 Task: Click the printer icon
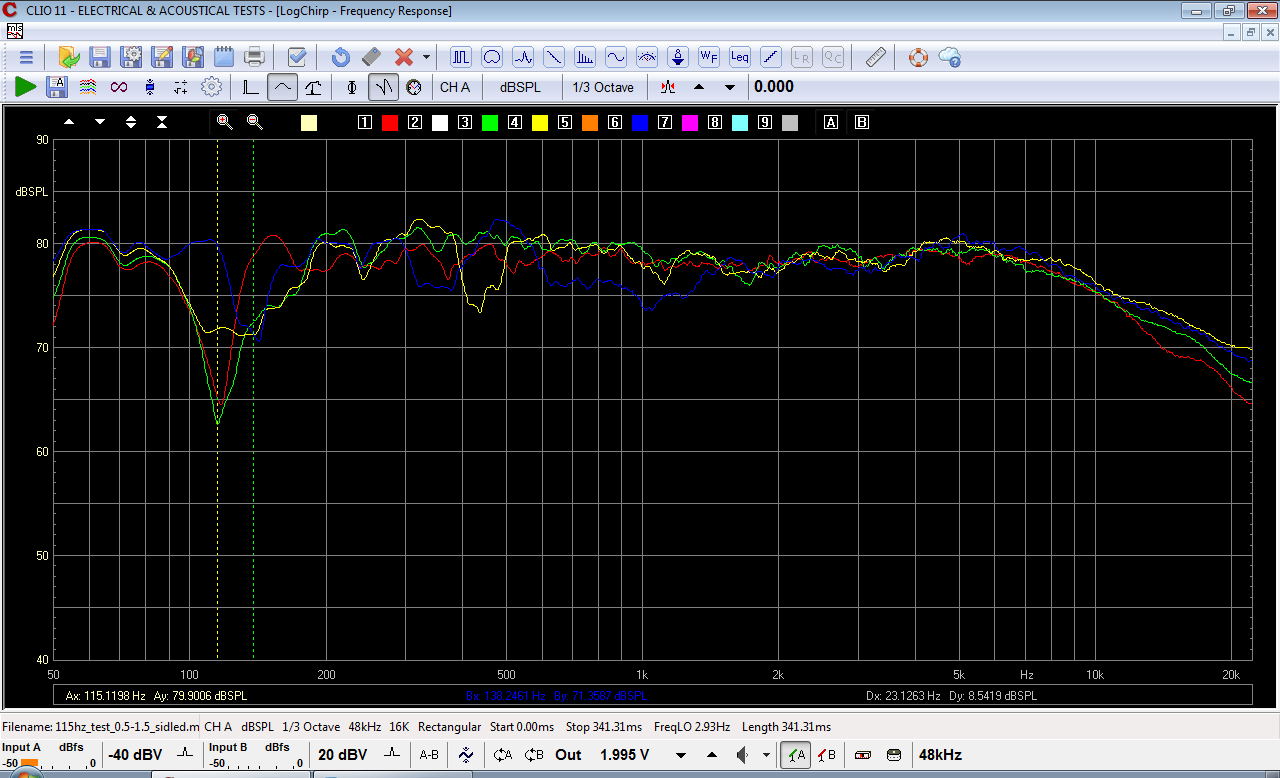pos(255,57)
